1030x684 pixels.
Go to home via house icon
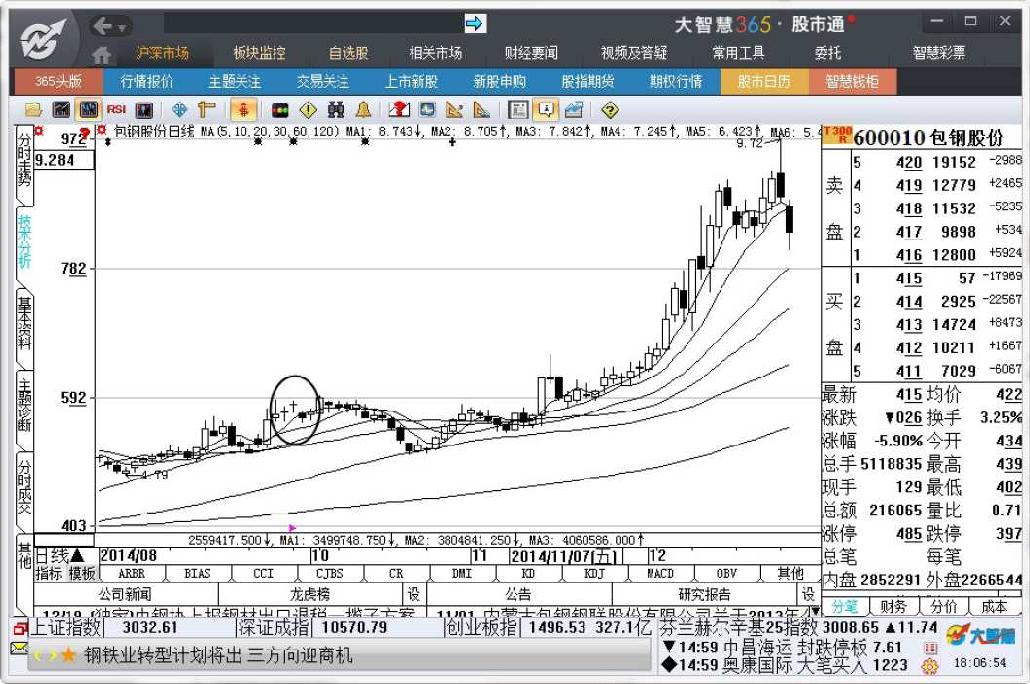tap(102, 55)
